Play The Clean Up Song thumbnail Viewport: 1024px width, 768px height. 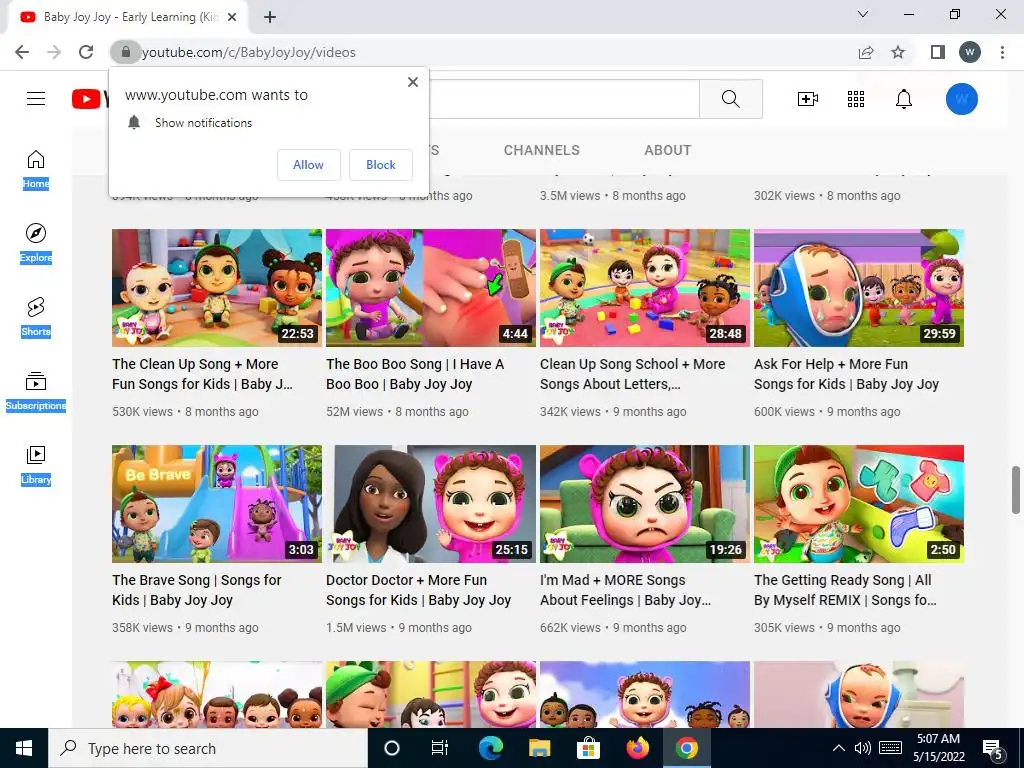pyautogui.click(x=217, y=287)
